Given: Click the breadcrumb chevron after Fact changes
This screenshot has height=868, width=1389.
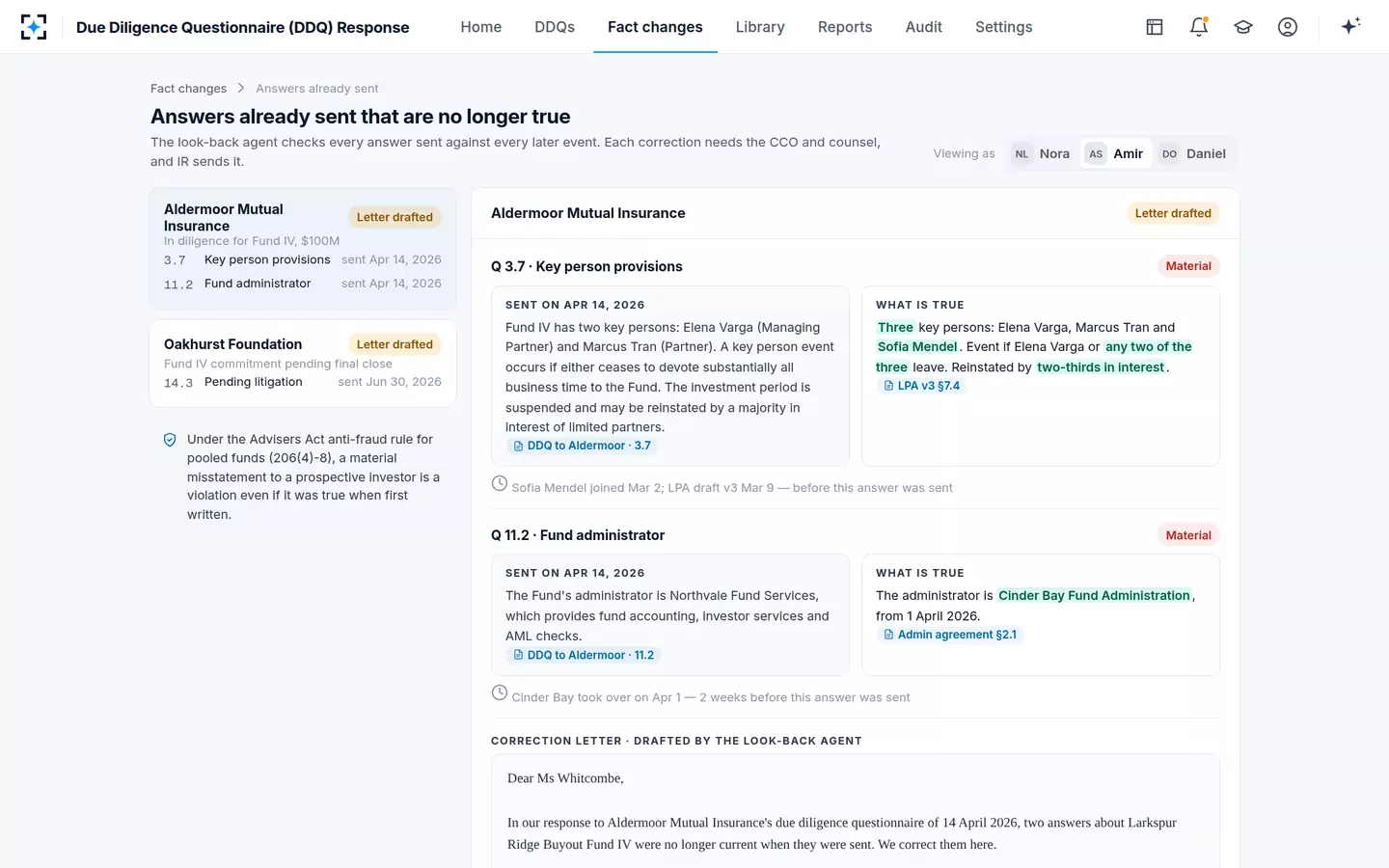Looking at the screenshot, I should point(241,88).
